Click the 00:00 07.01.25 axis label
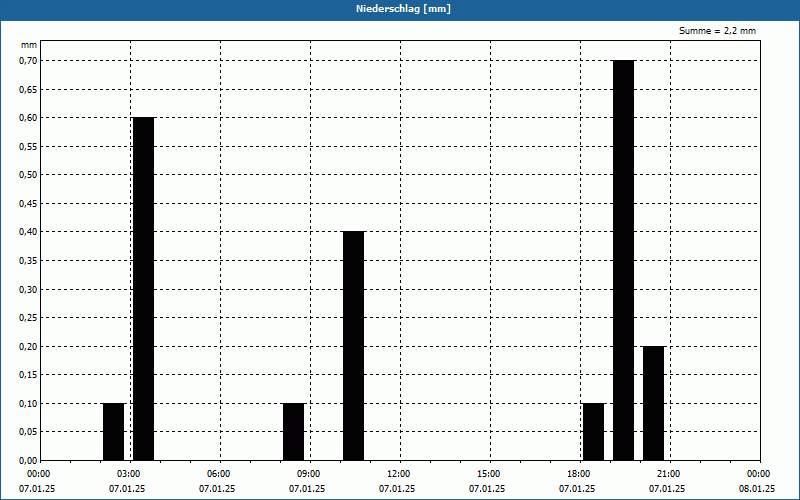Image resolution: width=800 pixels, height=500 pixels. click(38, 481)
